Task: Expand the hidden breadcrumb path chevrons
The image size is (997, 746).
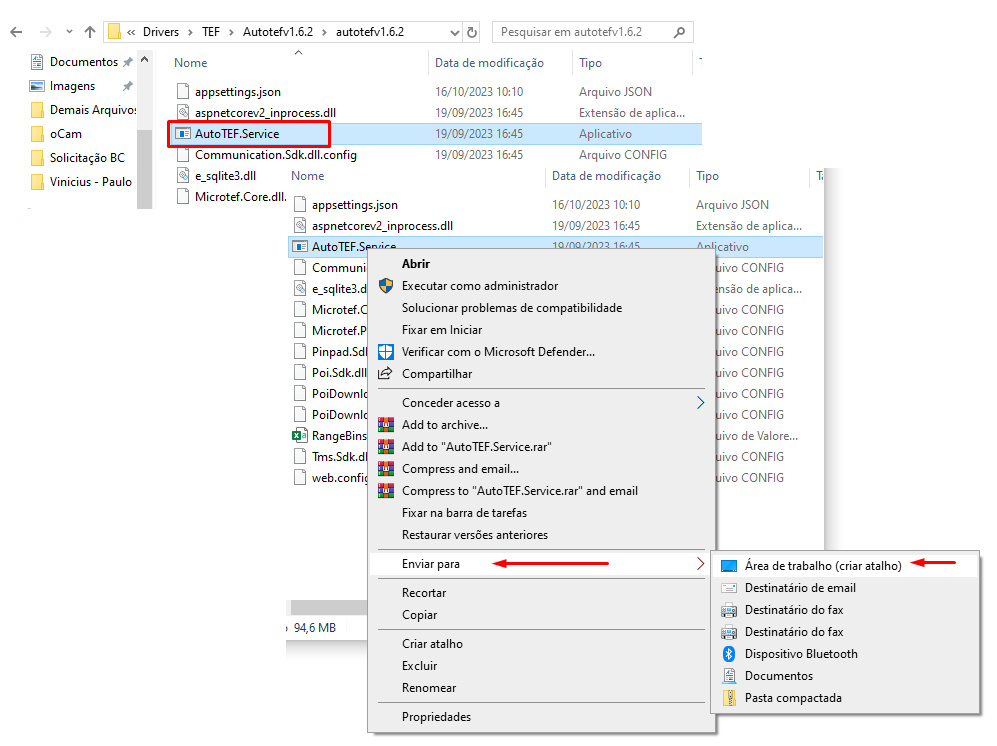Action: coord(131,32)
